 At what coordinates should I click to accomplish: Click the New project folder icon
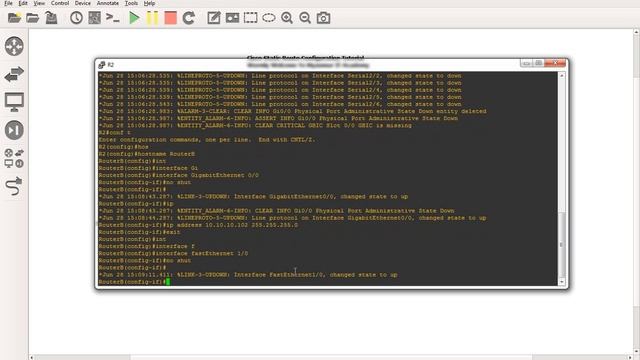coord(14,18)
